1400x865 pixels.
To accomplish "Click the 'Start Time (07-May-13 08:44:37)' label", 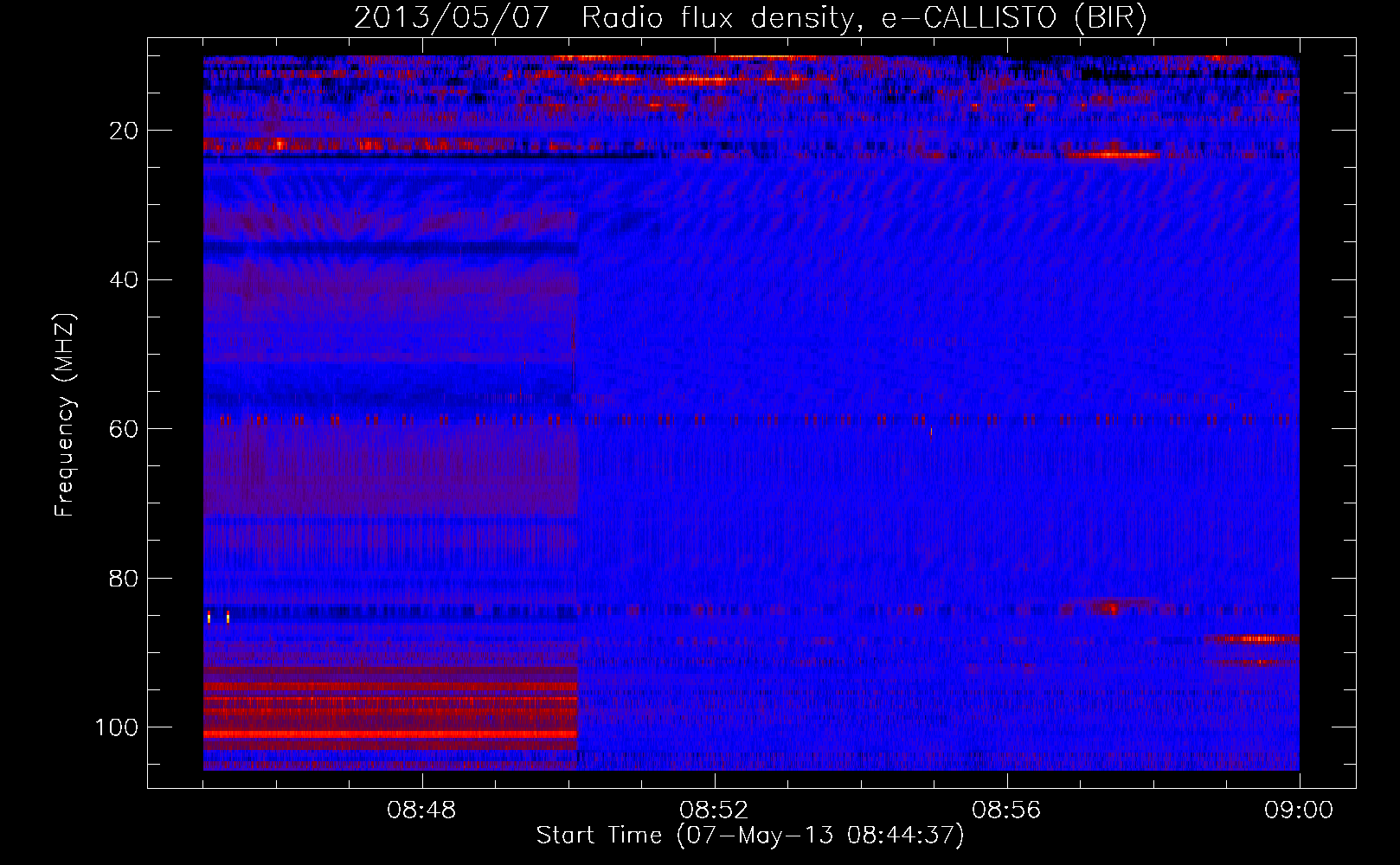I will [x=750, y=836].
